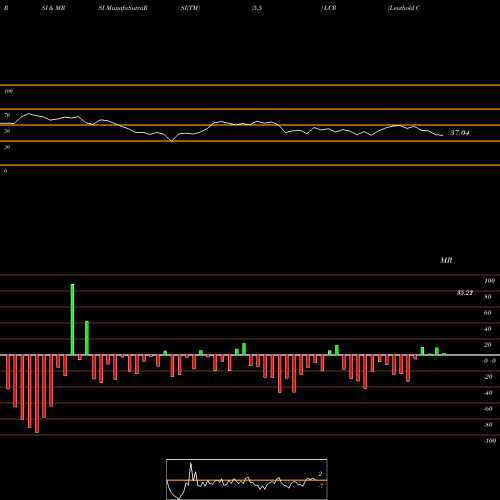Image resolution: width=500 pixels, height=500 pixels.
Task: Click the MR axis label -60
Action: (x=488, y=409)
